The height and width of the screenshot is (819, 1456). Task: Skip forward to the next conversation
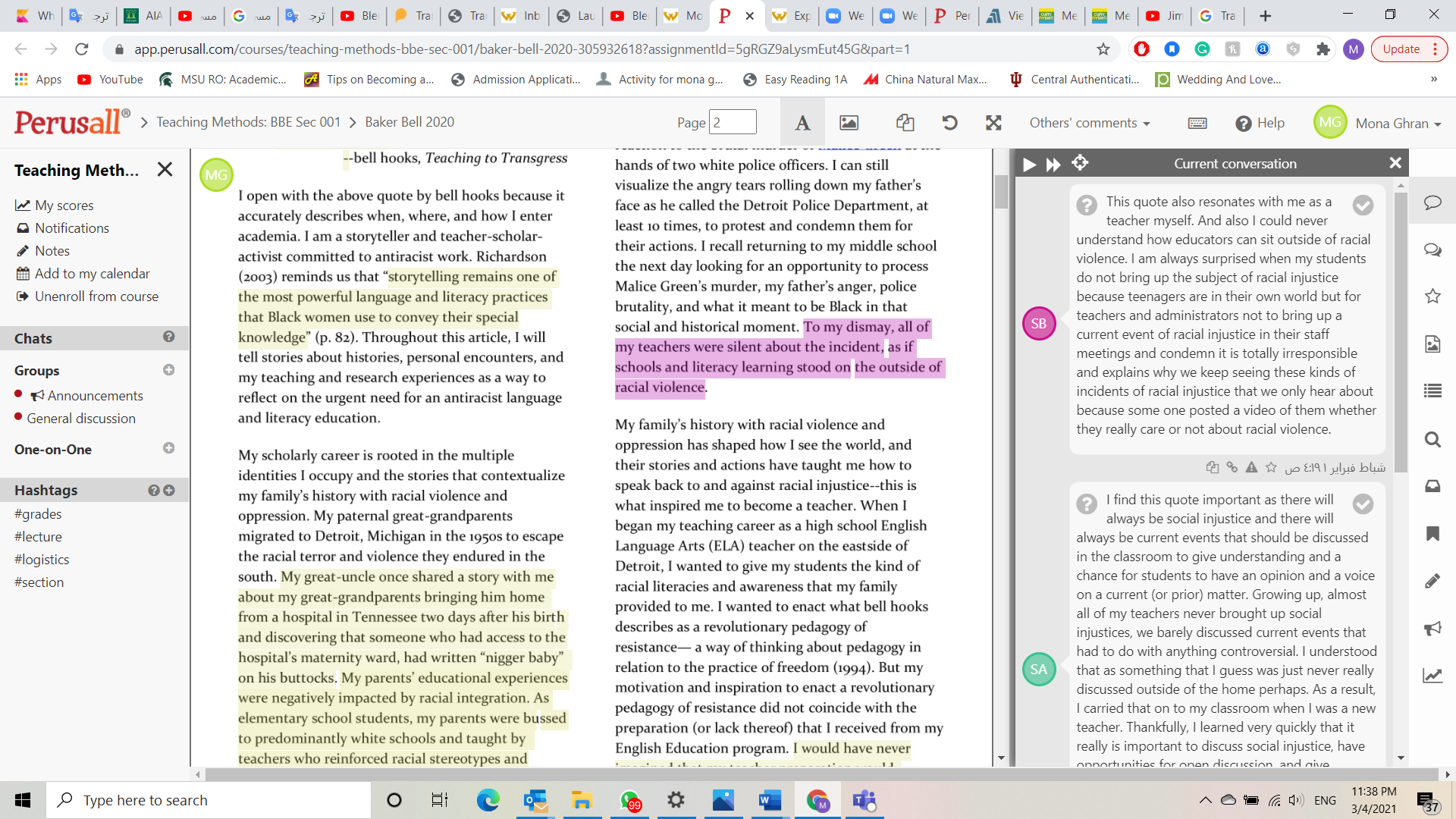(1053, 164)
